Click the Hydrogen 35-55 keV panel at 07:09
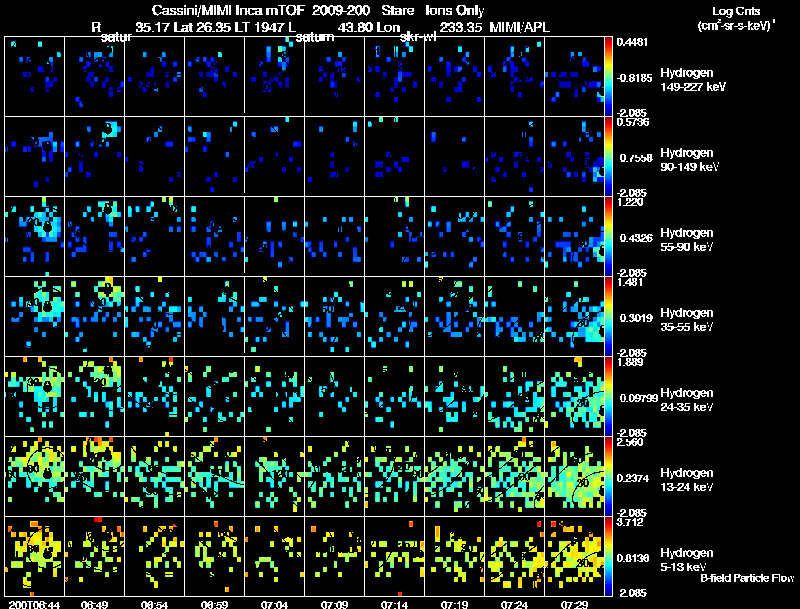This screenshot has width=800, height=609. coord(334,317)
